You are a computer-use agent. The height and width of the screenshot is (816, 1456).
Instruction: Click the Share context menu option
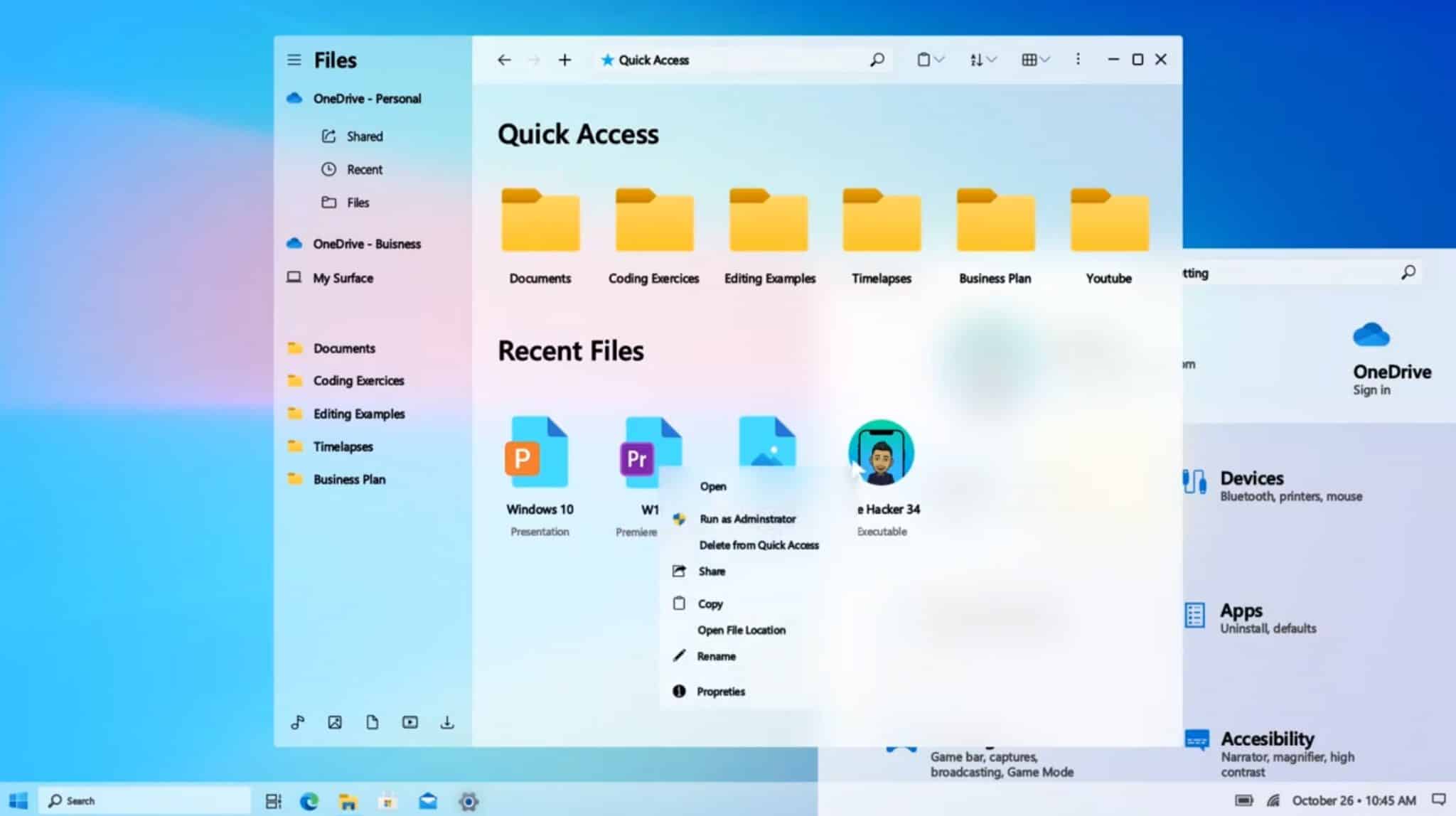pos(711,570)
